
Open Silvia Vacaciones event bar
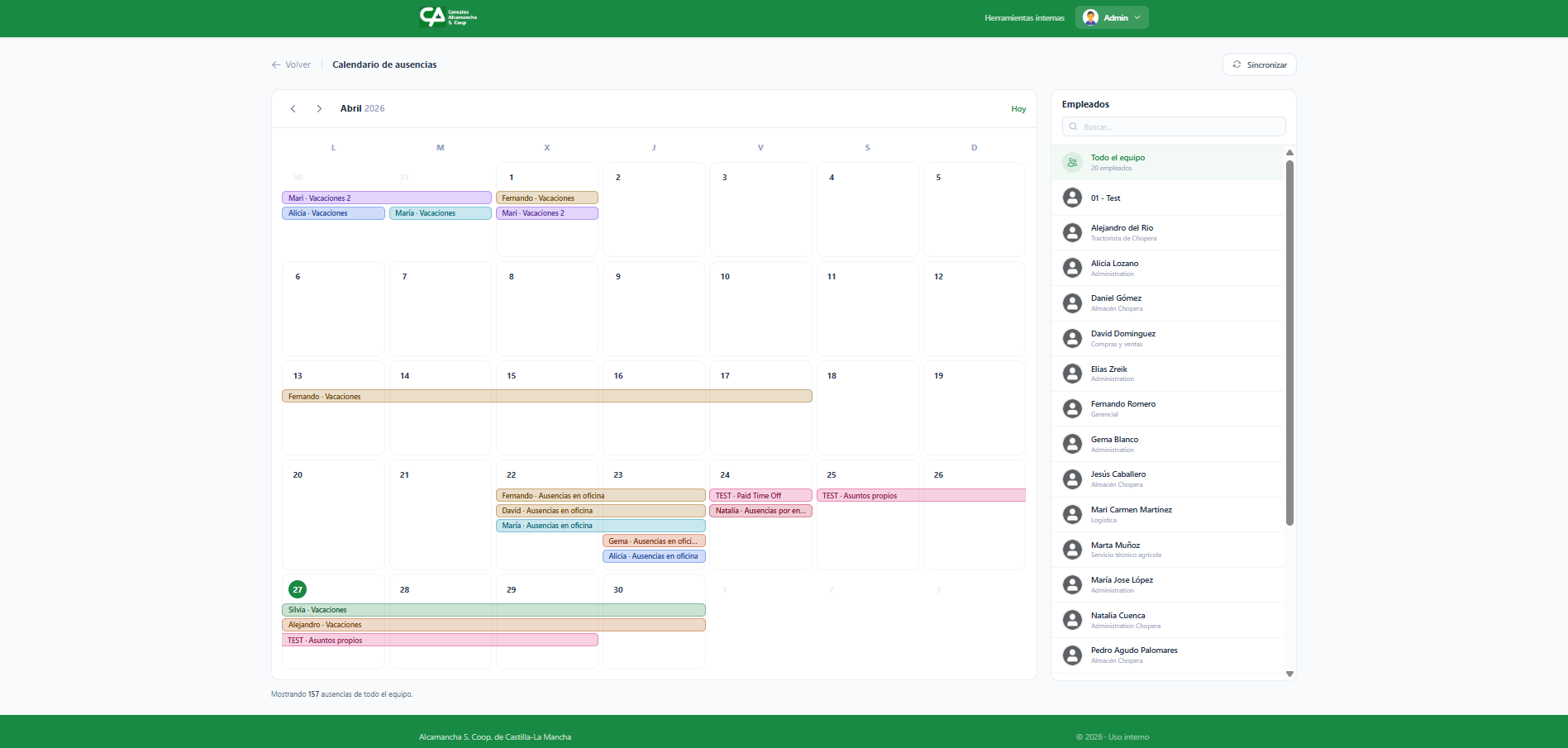(493, 610)
